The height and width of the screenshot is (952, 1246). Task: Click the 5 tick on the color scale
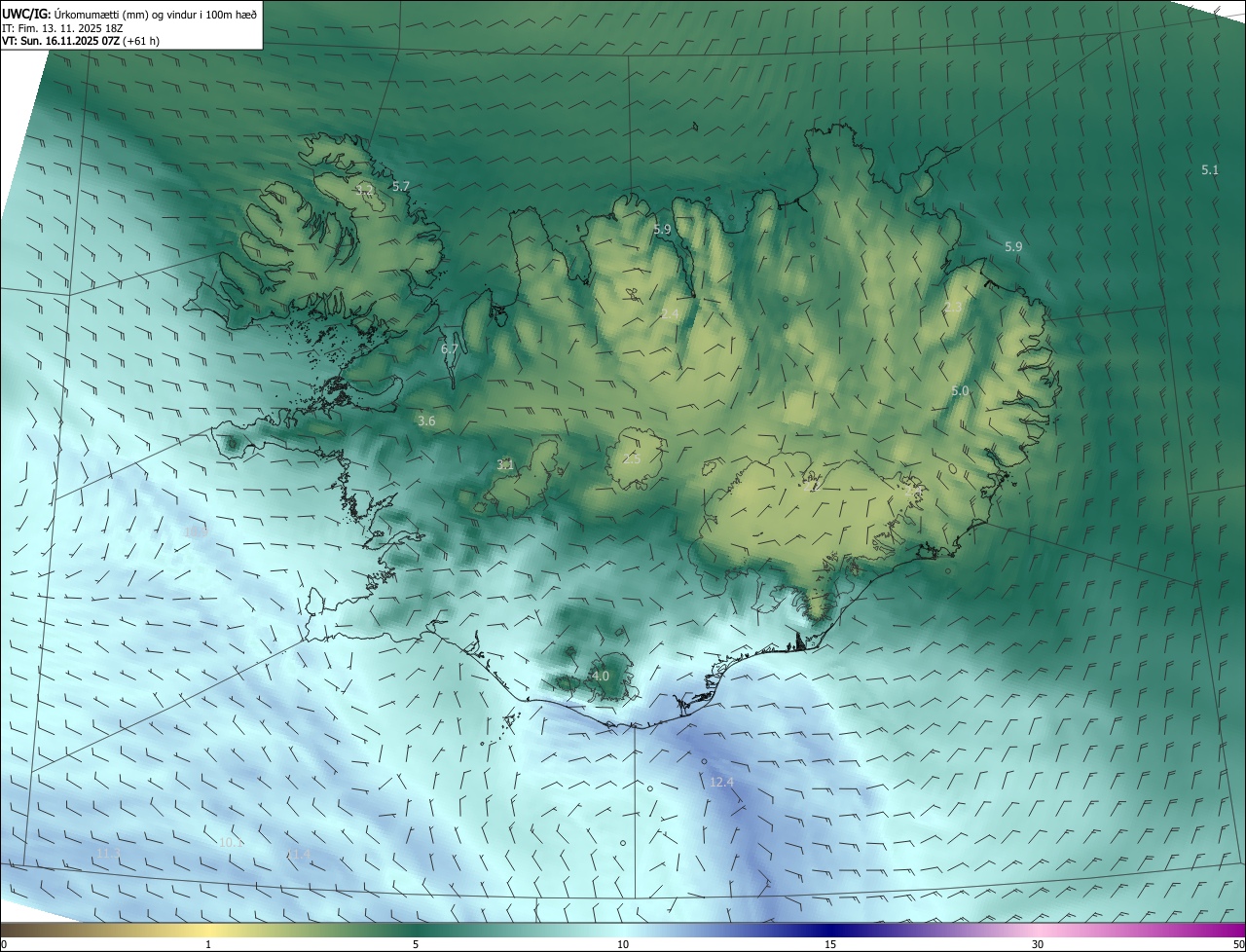click(x=416, y=944)
